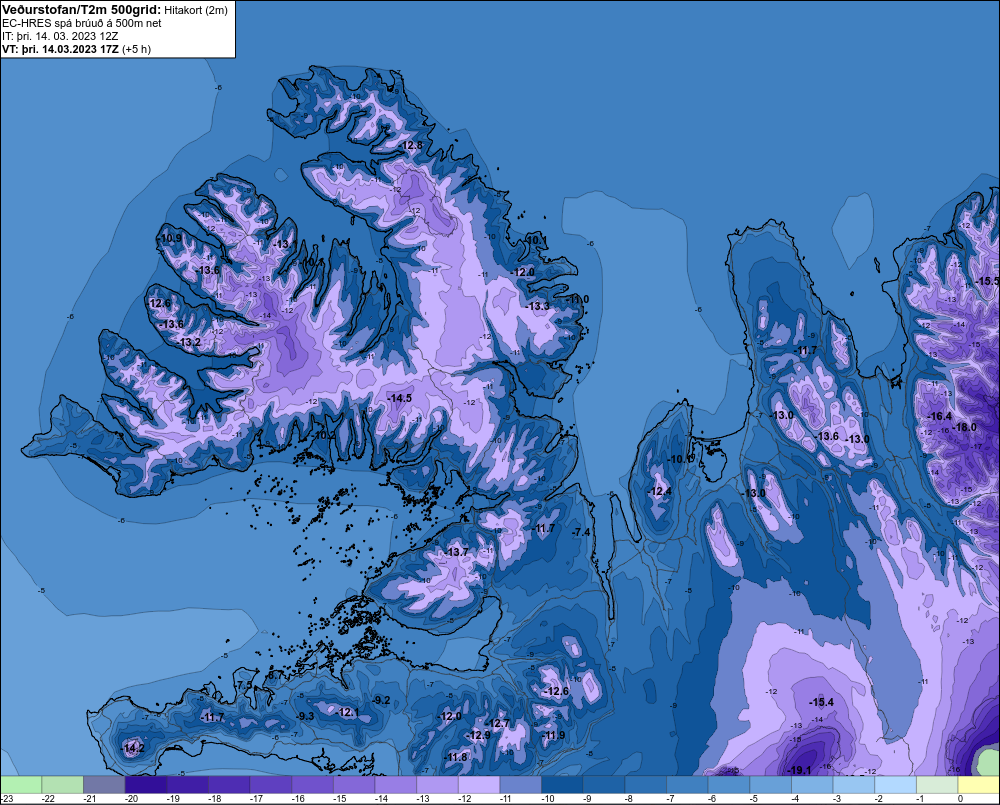Screen dimensions: 1000x805
Task: Select the -10 dark blue legend swatch
Action: [x=562, y=784]
